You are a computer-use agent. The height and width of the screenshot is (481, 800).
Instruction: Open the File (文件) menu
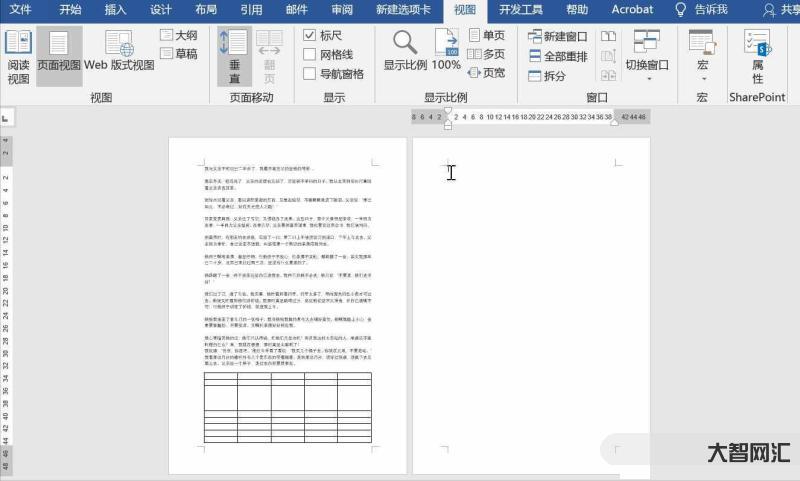[22, 10]
